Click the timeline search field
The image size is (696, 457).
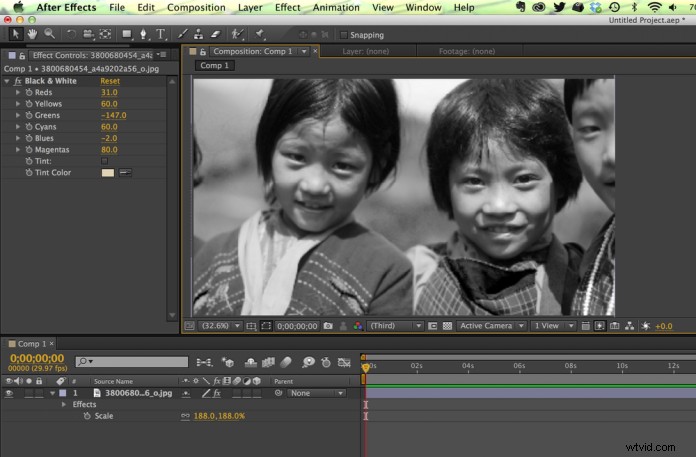(x=132, y=362)
